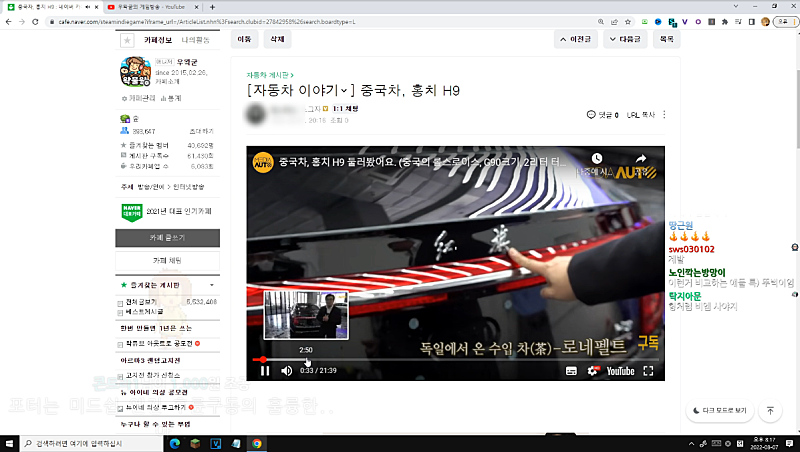This screenshot has width=800, height=452.
Task: Click the 카페 글쓰기 write button
Action: (x=167, y=238)
